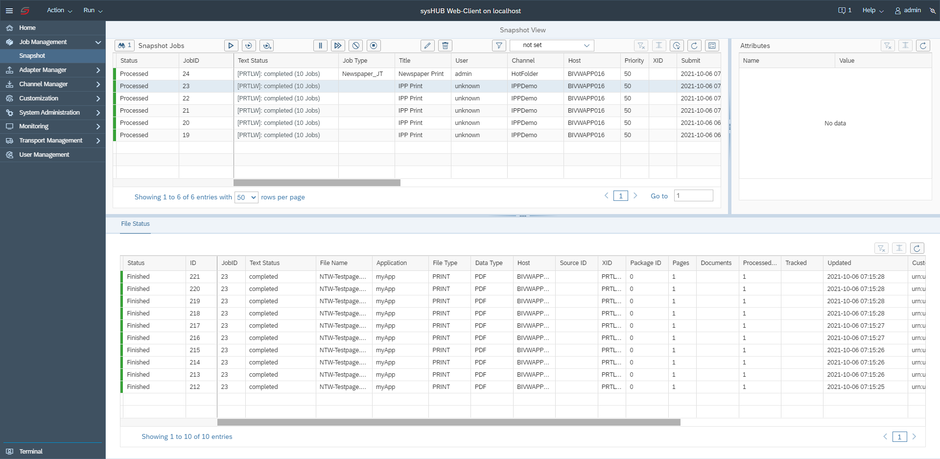Click the Newspaper_JT job type cell
This screenshot has width=940, height=459.
(x=366, y=74)
